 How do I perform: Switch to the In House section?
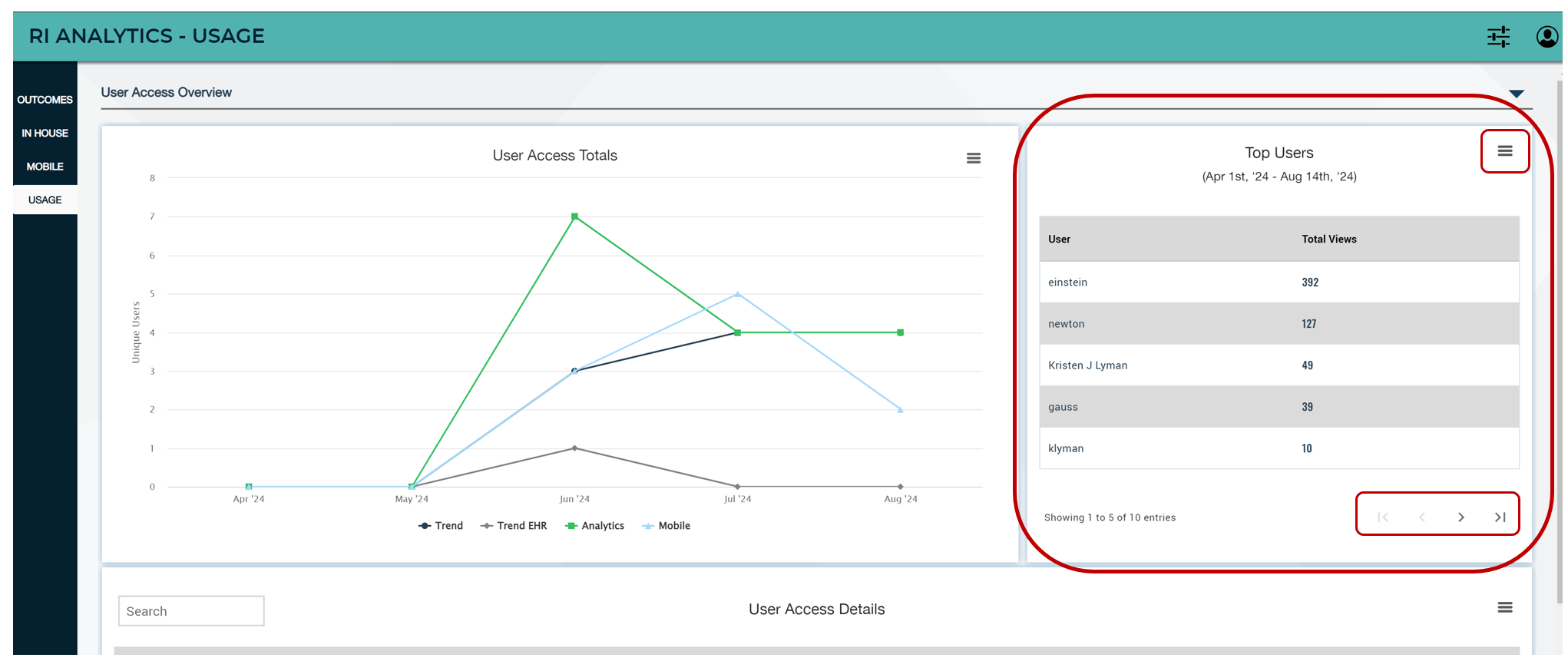pos(45,134)
